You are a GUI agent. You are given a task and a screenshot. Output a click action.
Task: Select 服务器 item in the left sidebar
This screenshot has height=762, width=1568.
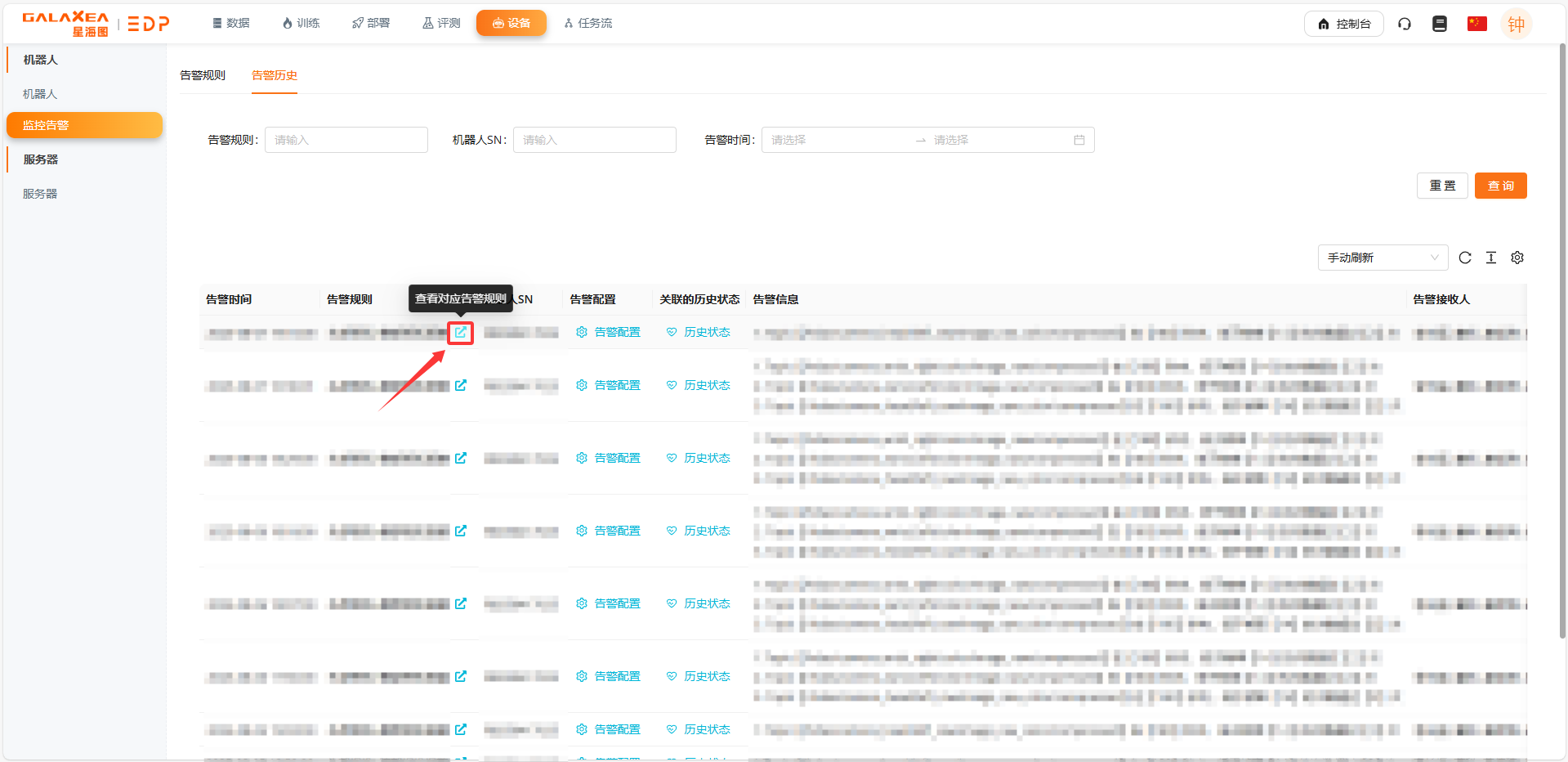40,194
